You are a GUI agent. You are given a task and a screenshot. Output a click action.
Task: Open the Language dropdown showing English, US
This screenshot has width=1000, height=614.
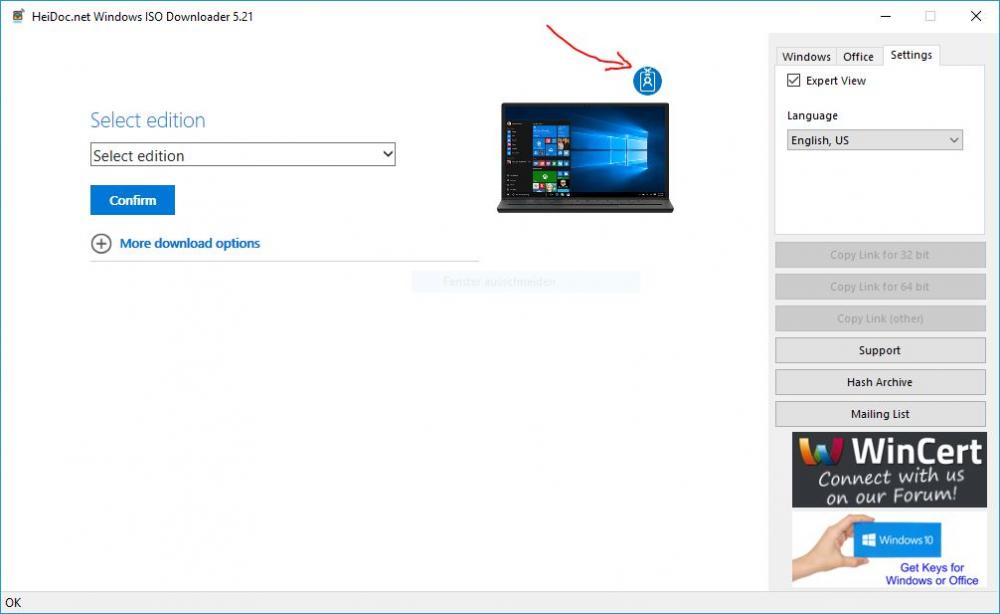874,141
